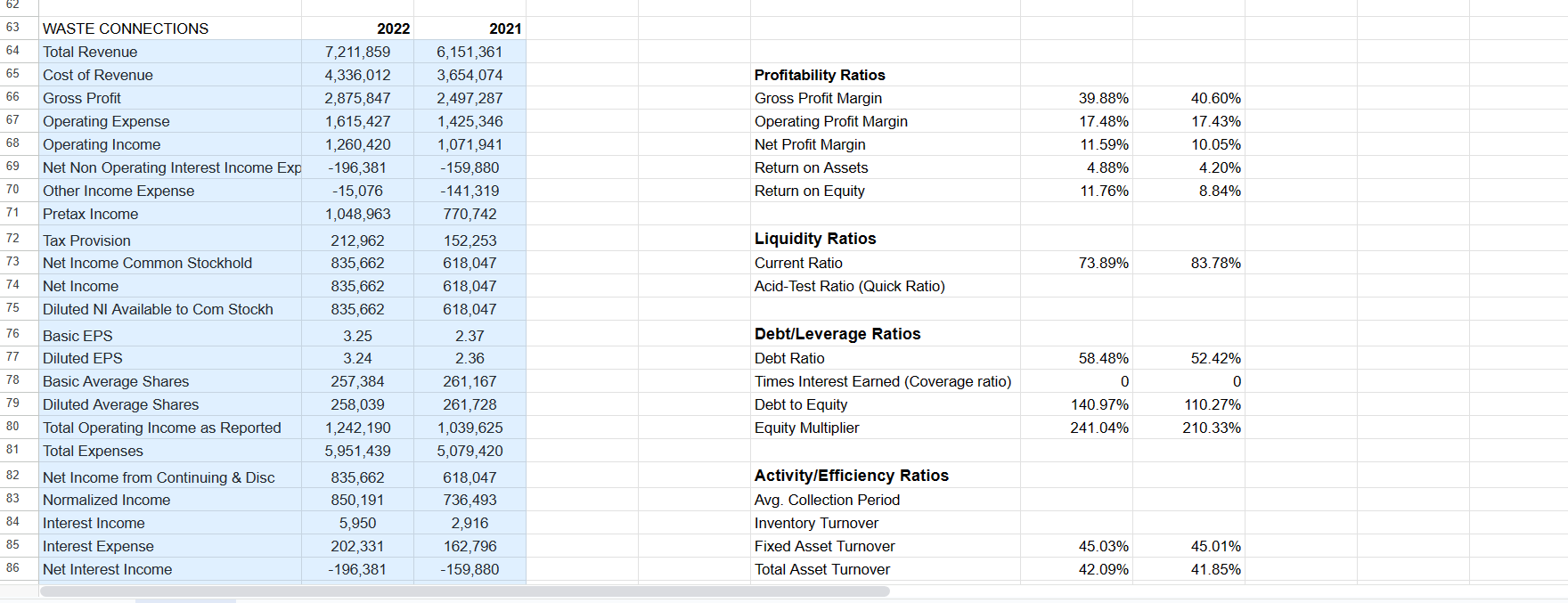Select Gross Profit Margin value 39.88%
The width and height of the screenshot is (1568, 603).
(x=1076, y=98)
